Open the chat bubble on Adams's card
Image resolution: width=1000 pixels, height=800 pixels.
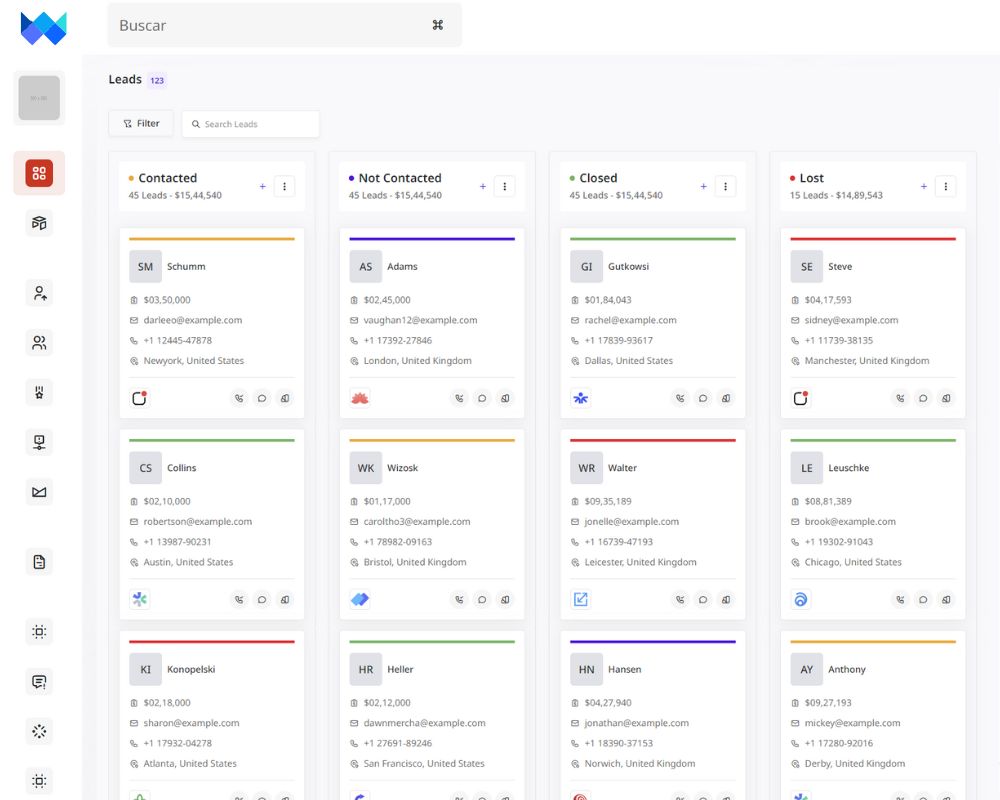[481, 397]
